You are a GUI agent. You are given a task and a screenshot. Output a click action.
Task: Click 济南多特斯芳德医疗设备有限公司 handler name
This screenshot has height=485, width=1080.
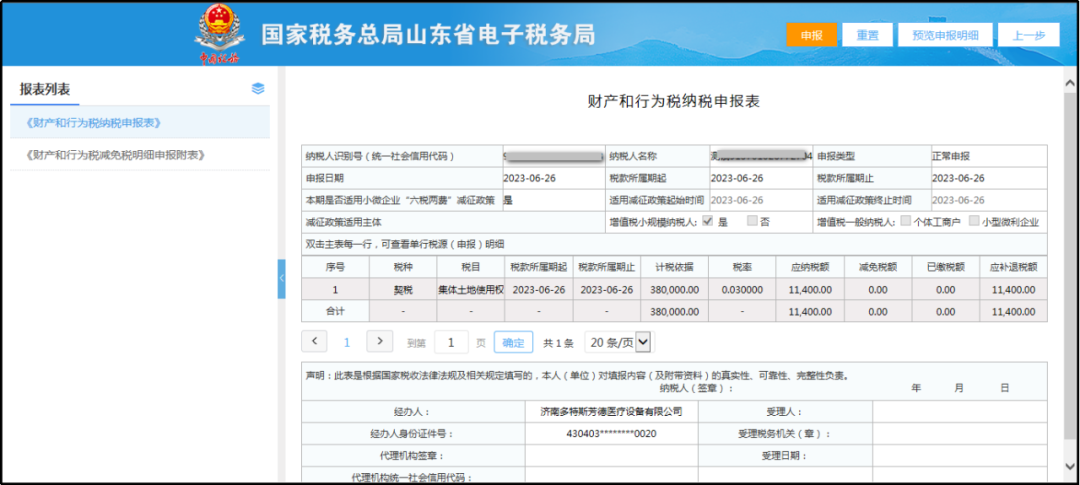(x=612, y=412)
